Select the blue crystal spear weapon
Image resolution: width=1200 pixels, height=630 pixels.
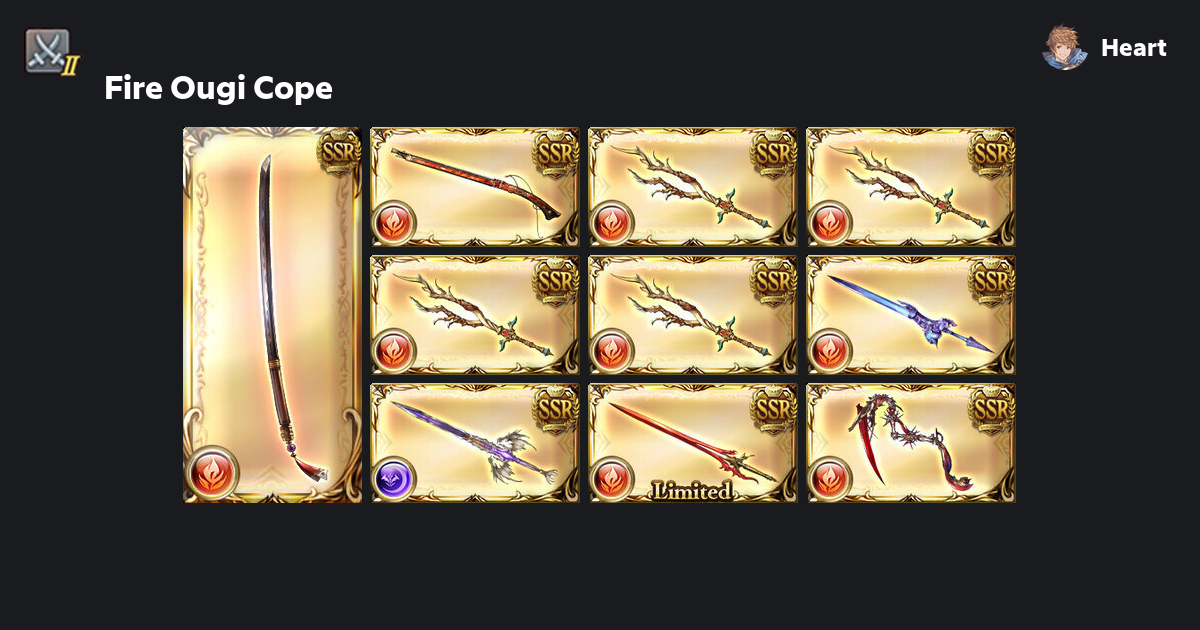(911, 315)
